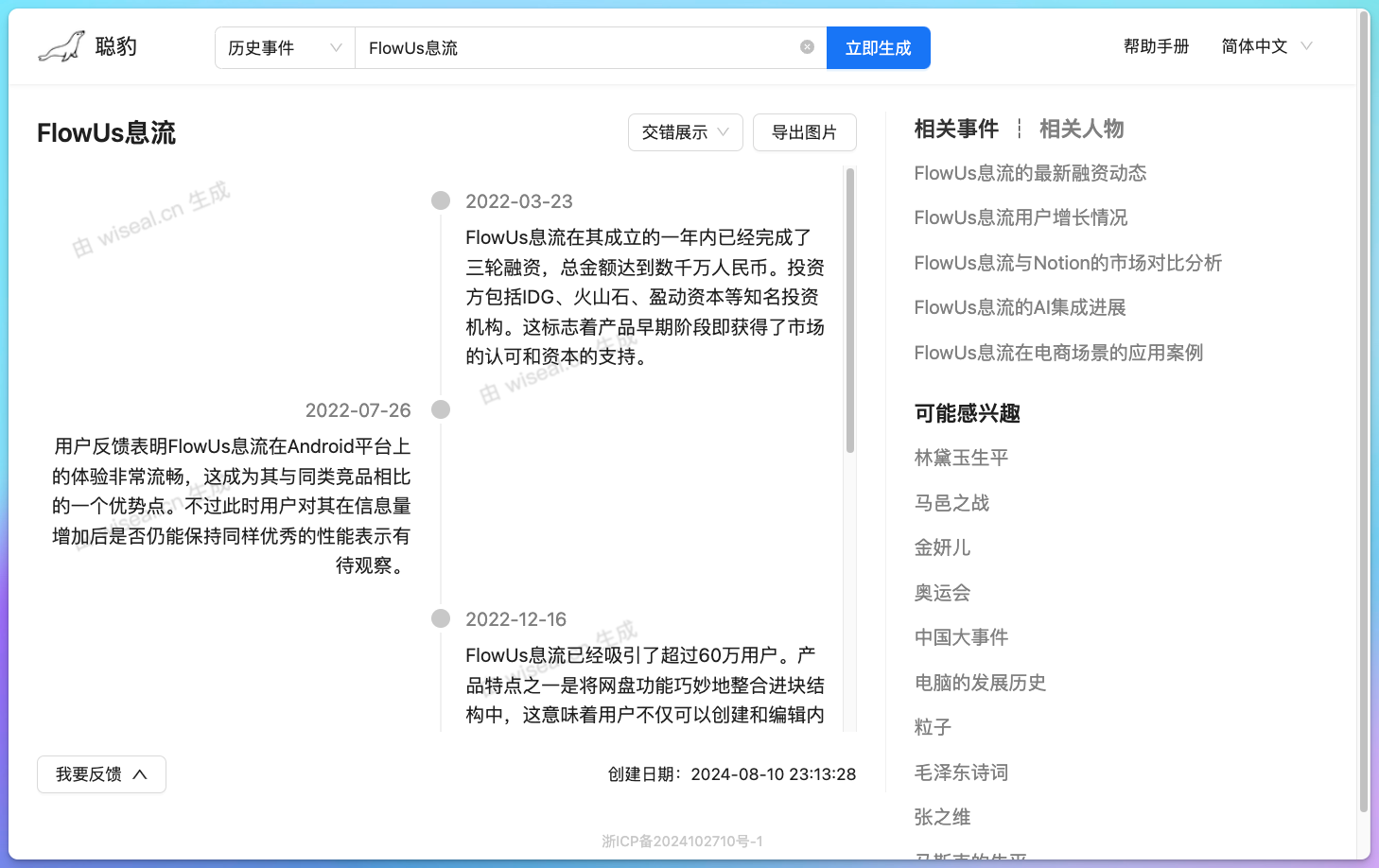The height and width of the screenshot is (868, 1379).
Task: Open the 交错展示 layout dropdown
Action: click(x=685, y=132)
